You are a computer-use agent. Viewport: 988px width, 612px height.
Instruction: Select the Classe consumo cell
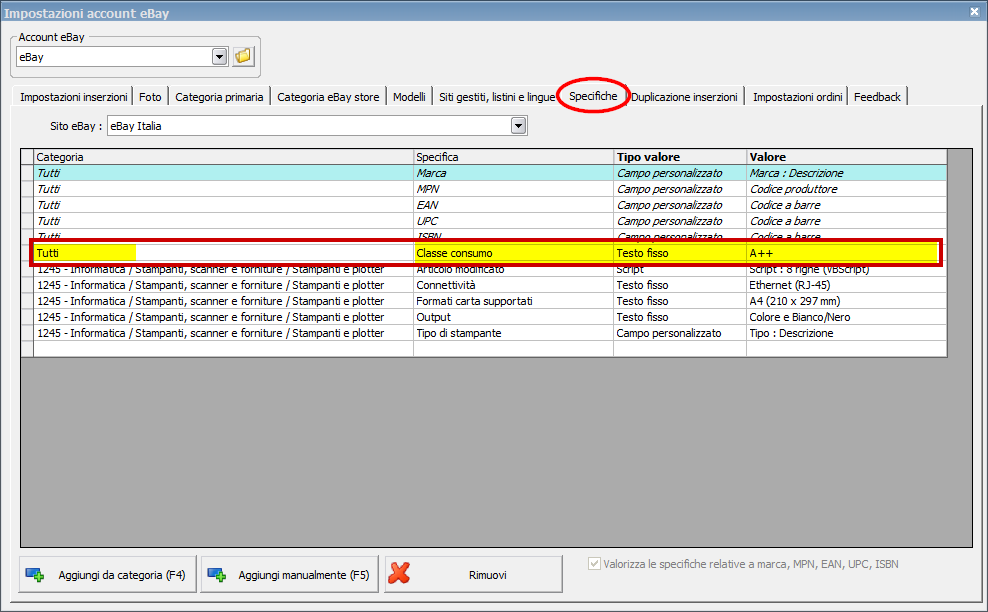(x=514, y=253)
